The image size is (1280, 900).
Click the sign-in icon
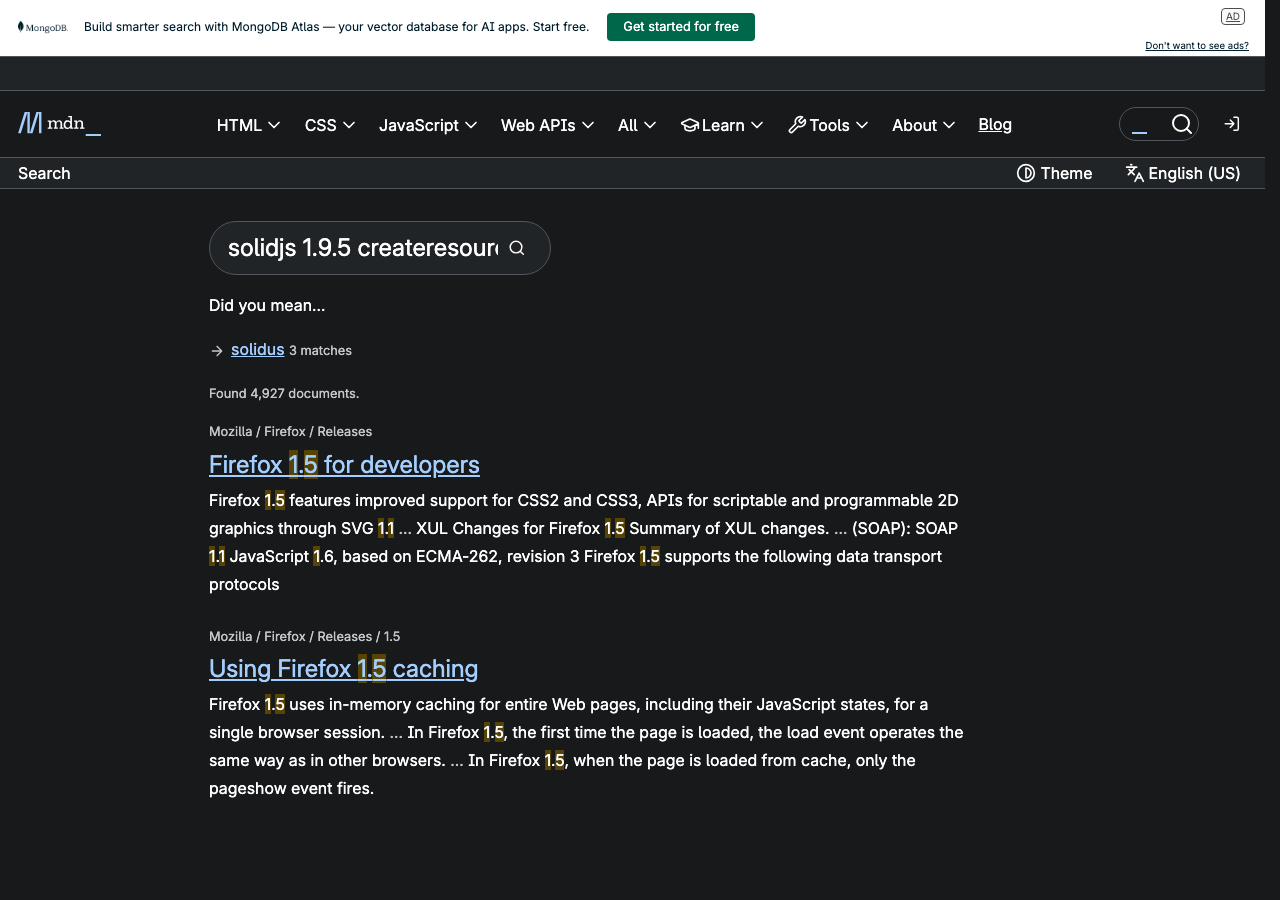pyautogui.click(x=1231, y=124)
